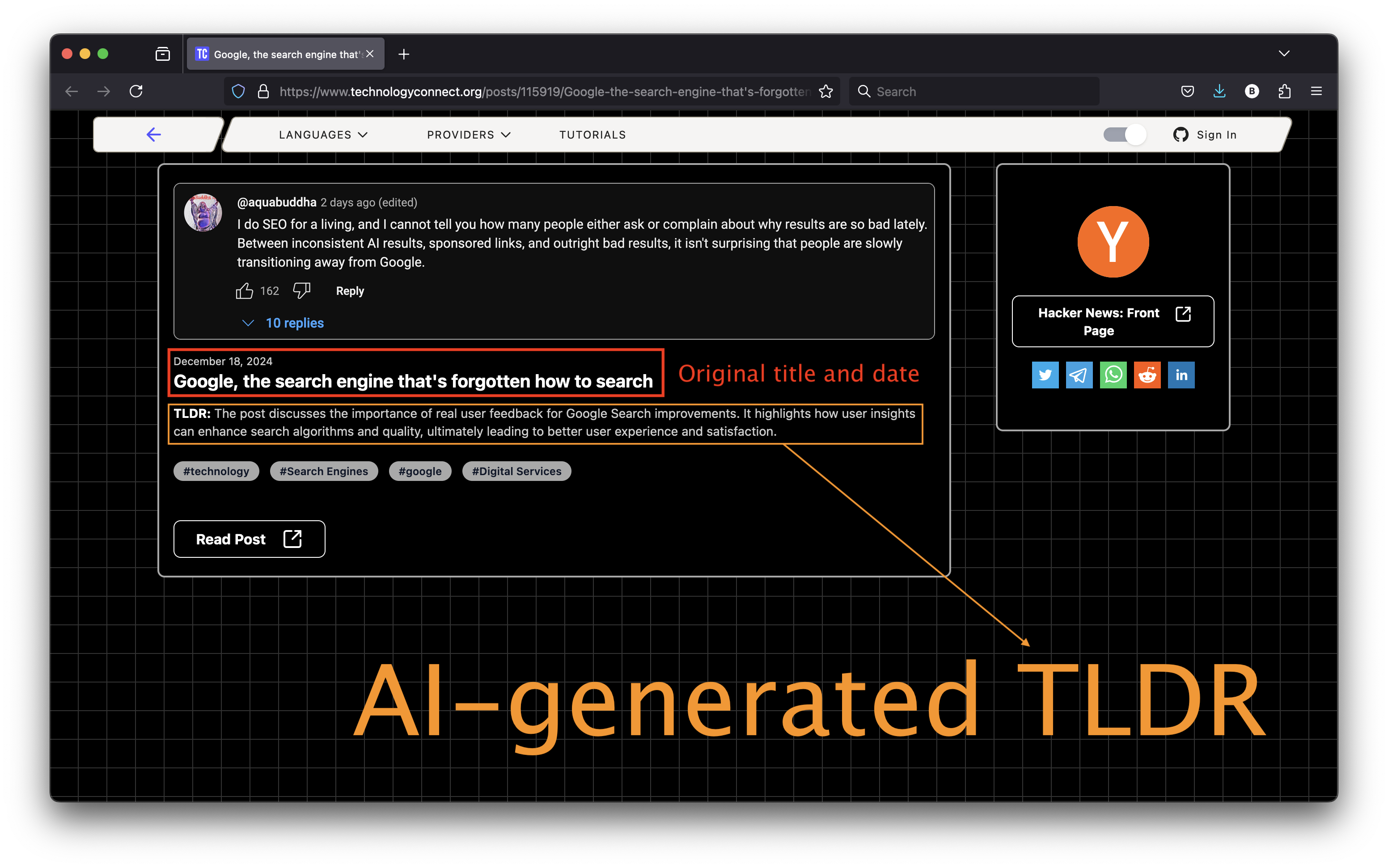Viewport: 1388px width, 868px height.
Task: Open the Pocket save icon
Action: point(1188,91)
